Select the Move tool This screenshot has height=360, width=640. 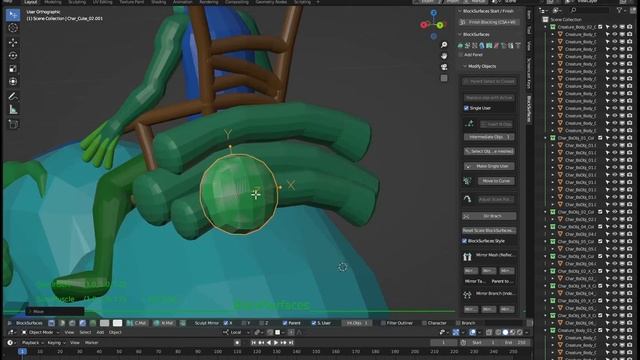coord(13,42)
